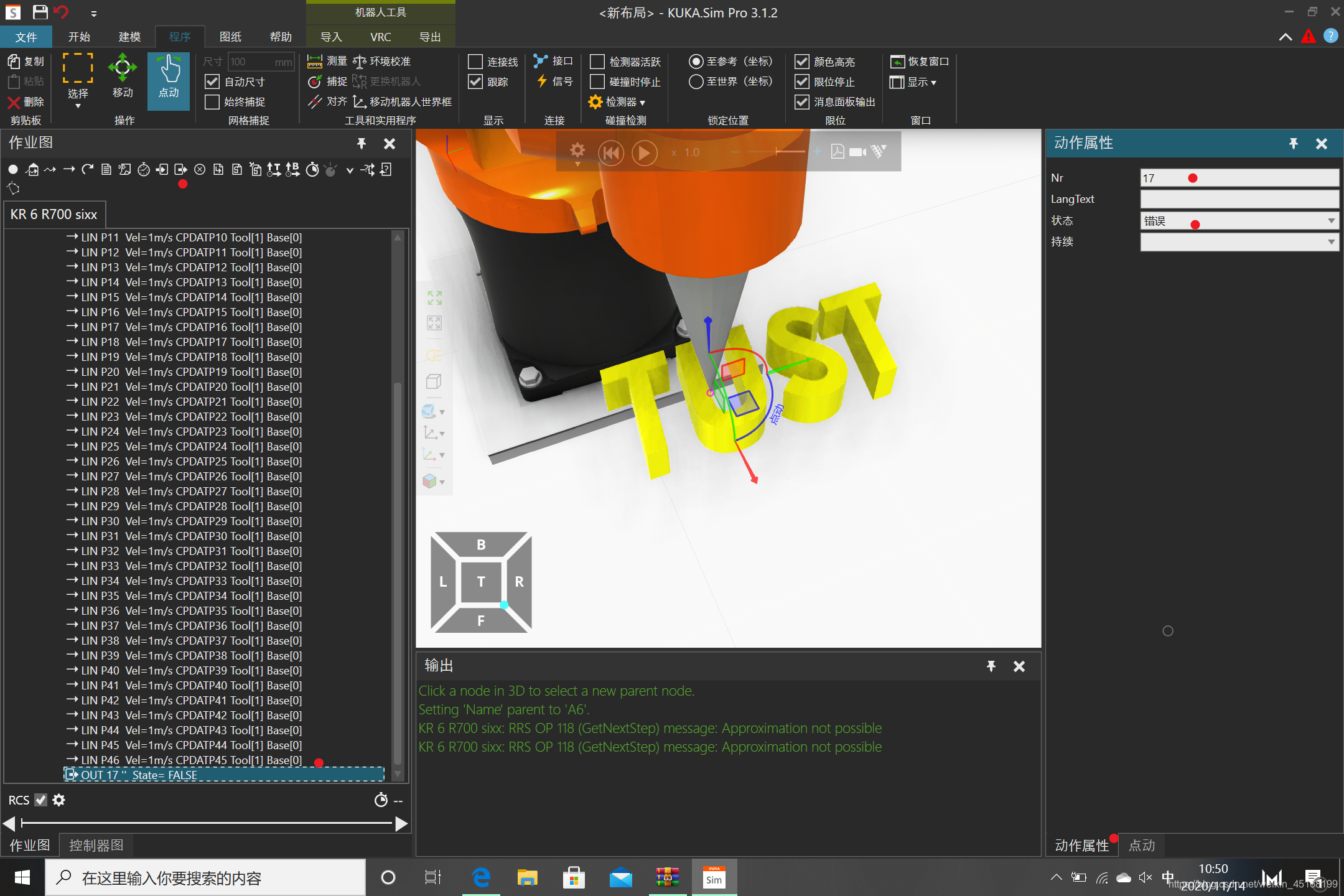
Task: Expand the 状态 dropdown showing 错误
Action: pos(1330,221)
